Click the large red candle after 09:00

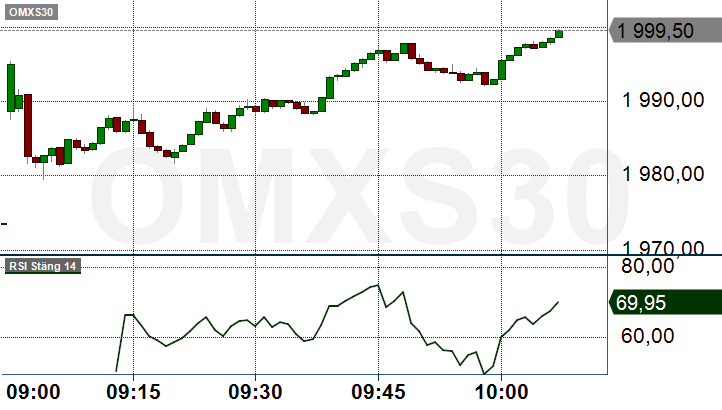(x=28, y=125)
